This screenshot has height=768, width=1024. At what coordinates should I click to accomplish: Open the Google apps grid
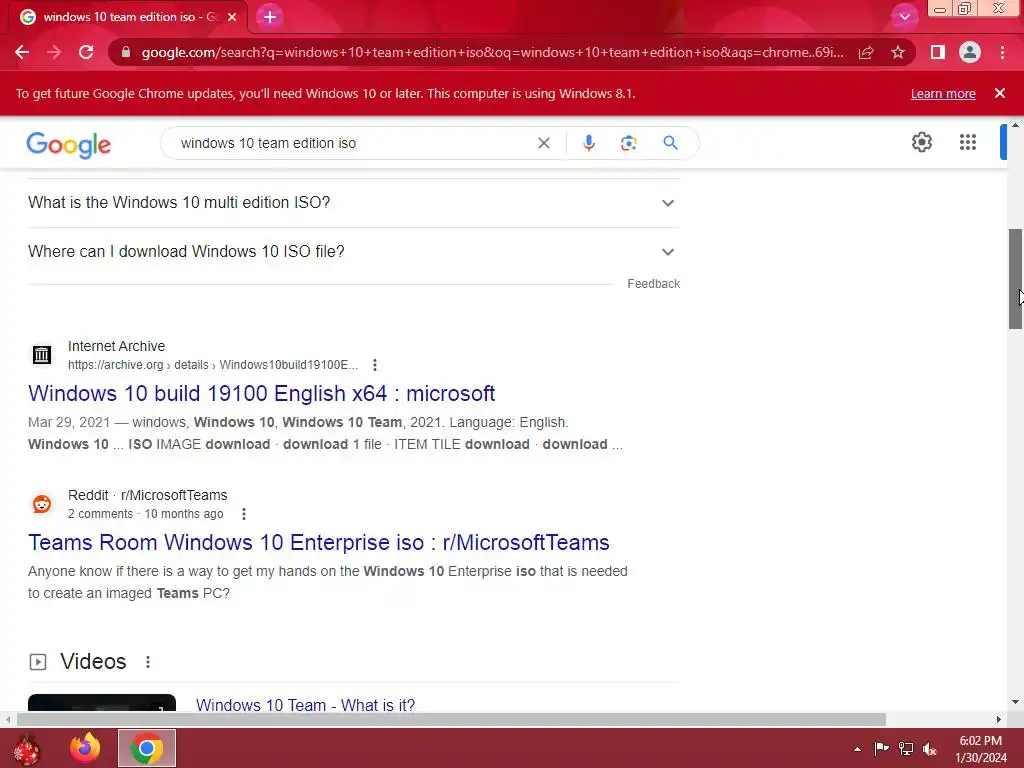pos(968,142)
